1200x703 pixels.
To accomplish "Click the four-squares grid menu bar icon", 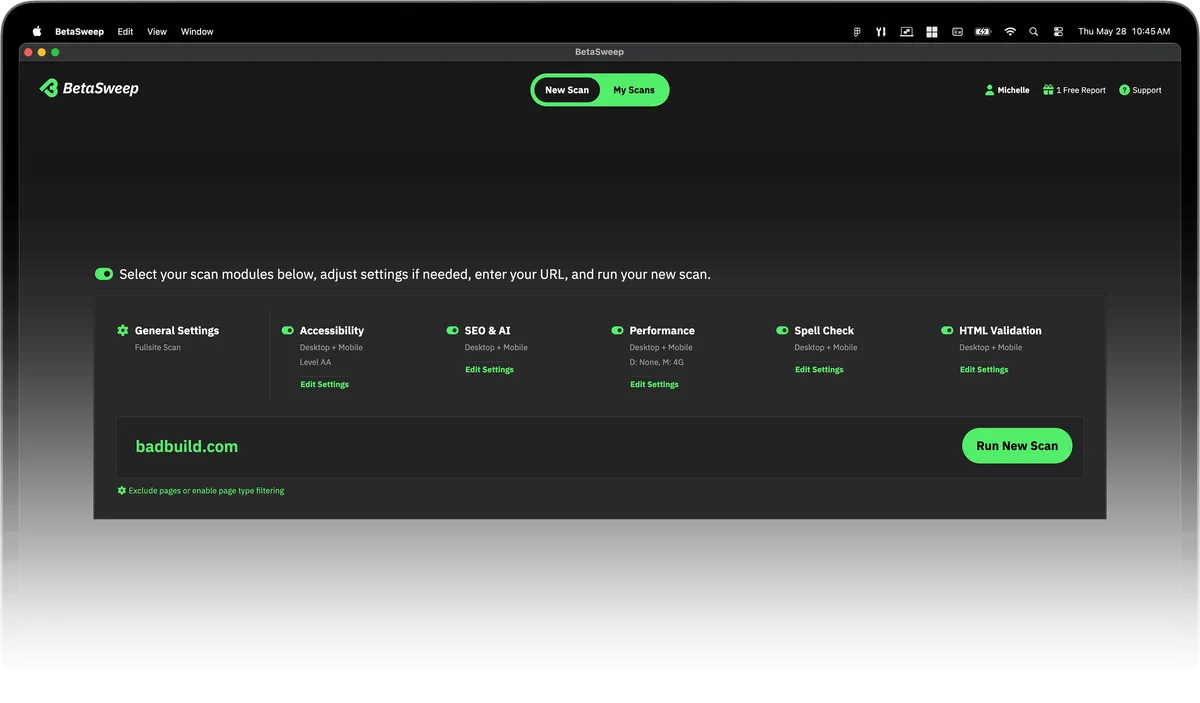I will (932, 32).
